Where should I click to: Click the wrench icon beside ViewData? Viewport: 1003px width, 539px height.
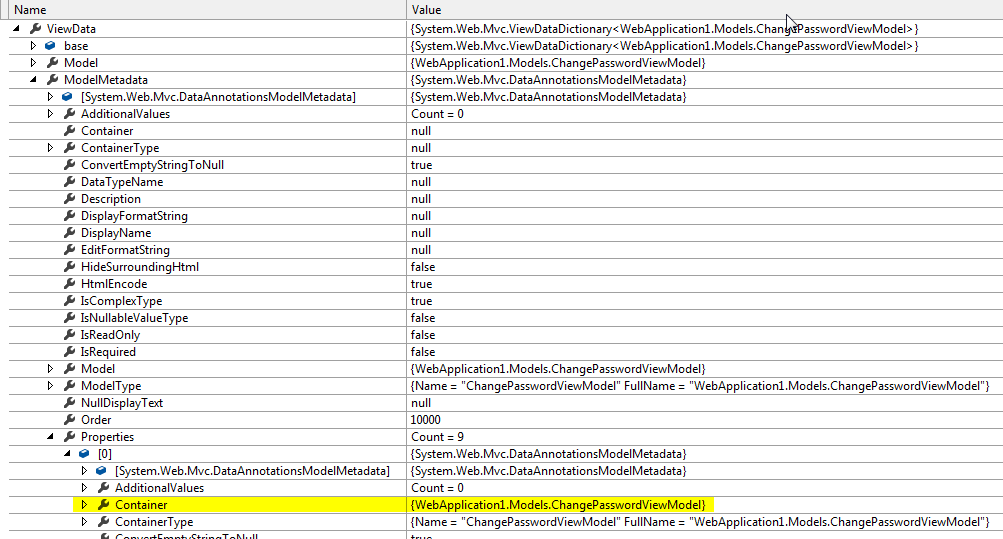tap(36, 29)
